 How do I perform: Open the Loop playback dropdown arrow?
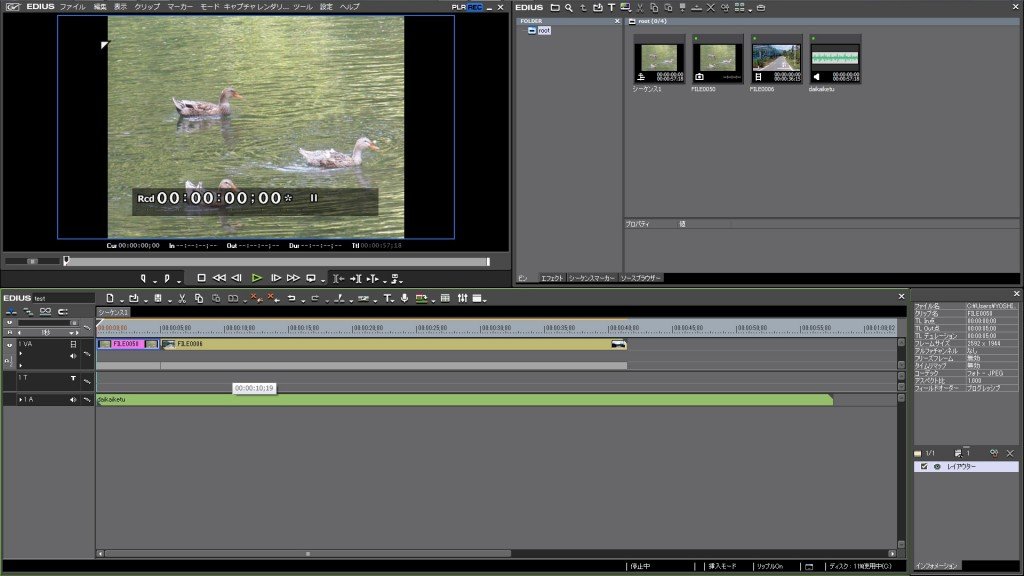[x=323, y=281]
